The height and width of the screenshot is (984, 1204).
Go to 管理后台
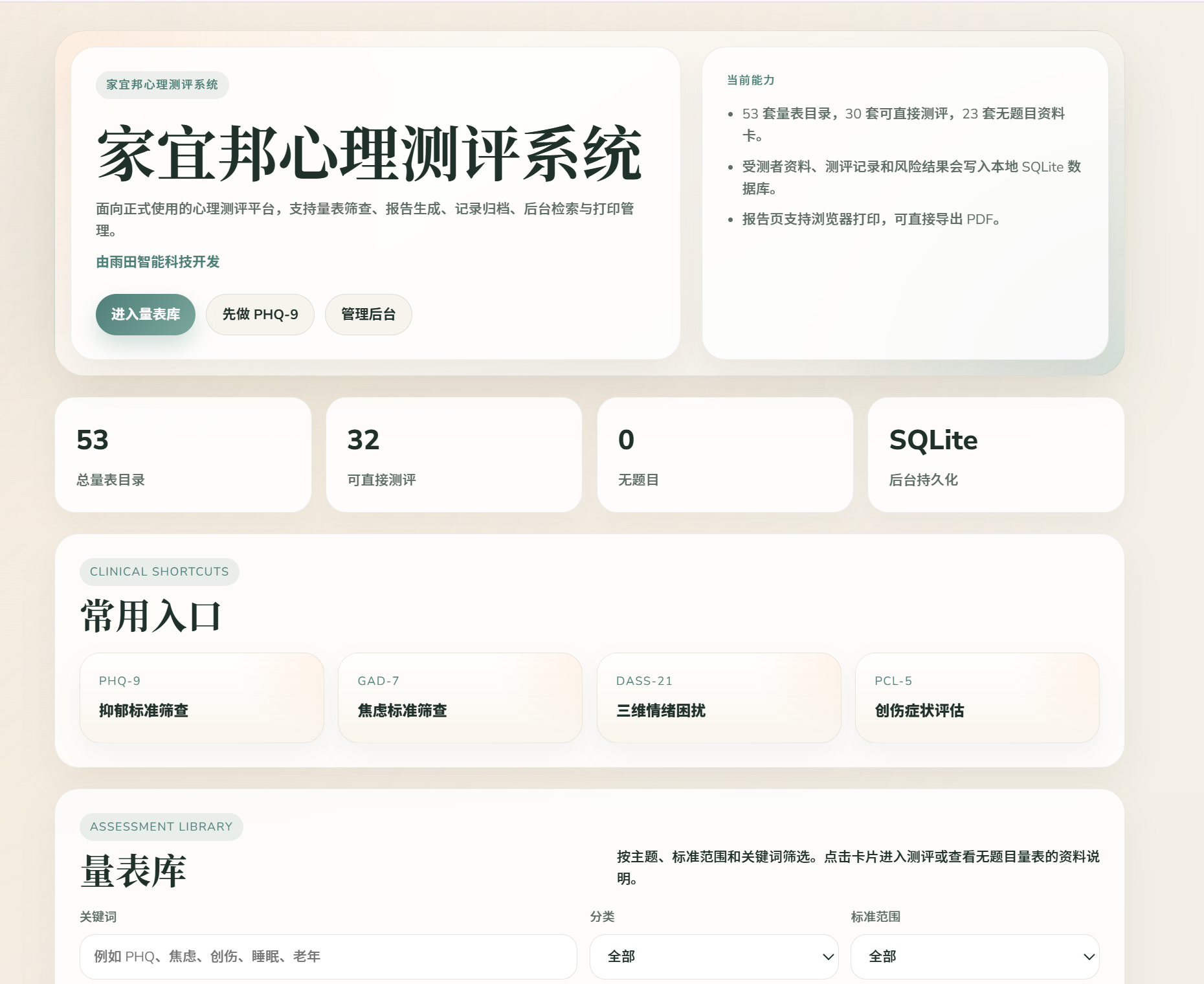(x=368, y=315)
